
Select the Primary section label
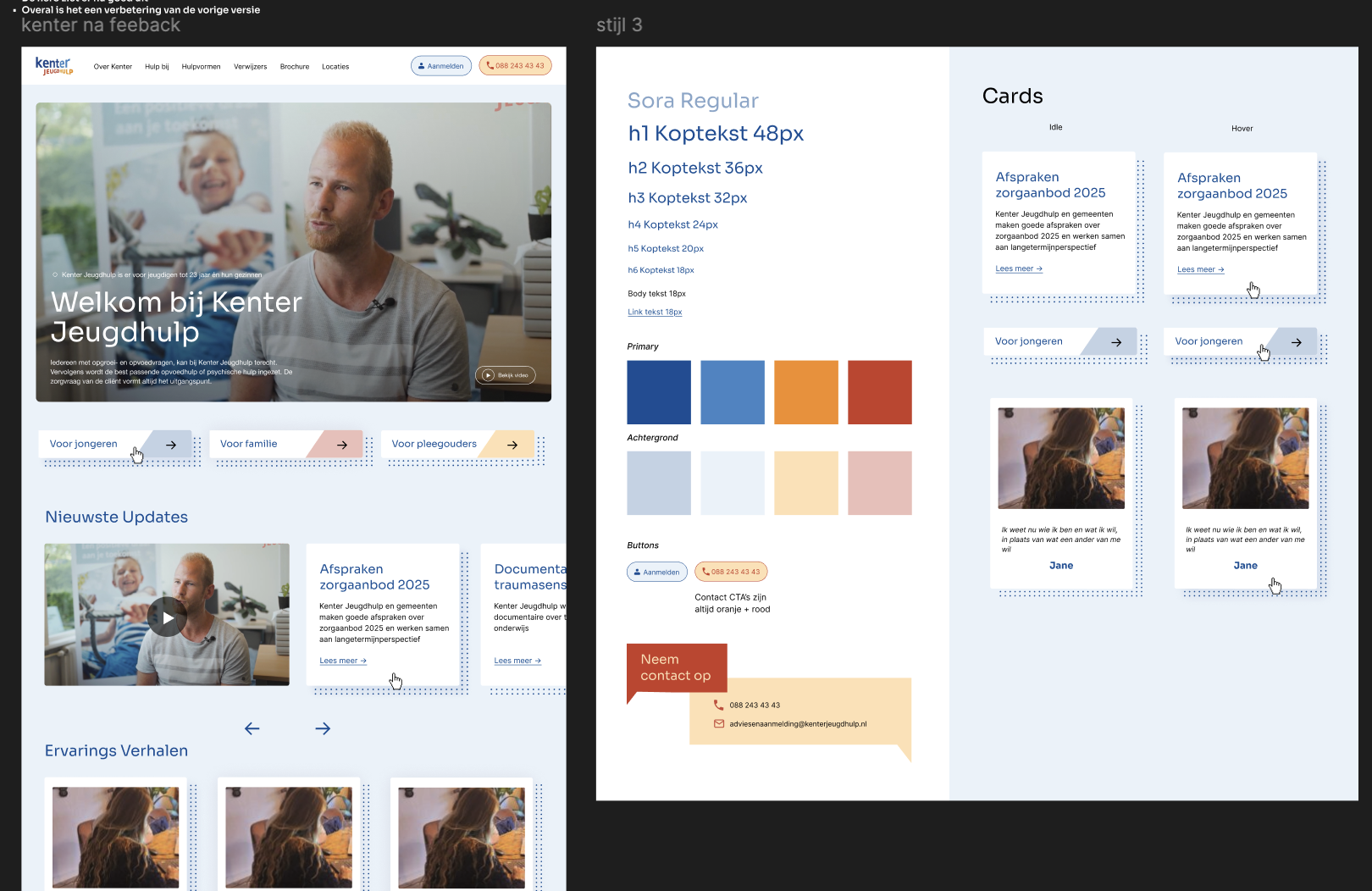(x=643, y=346)
